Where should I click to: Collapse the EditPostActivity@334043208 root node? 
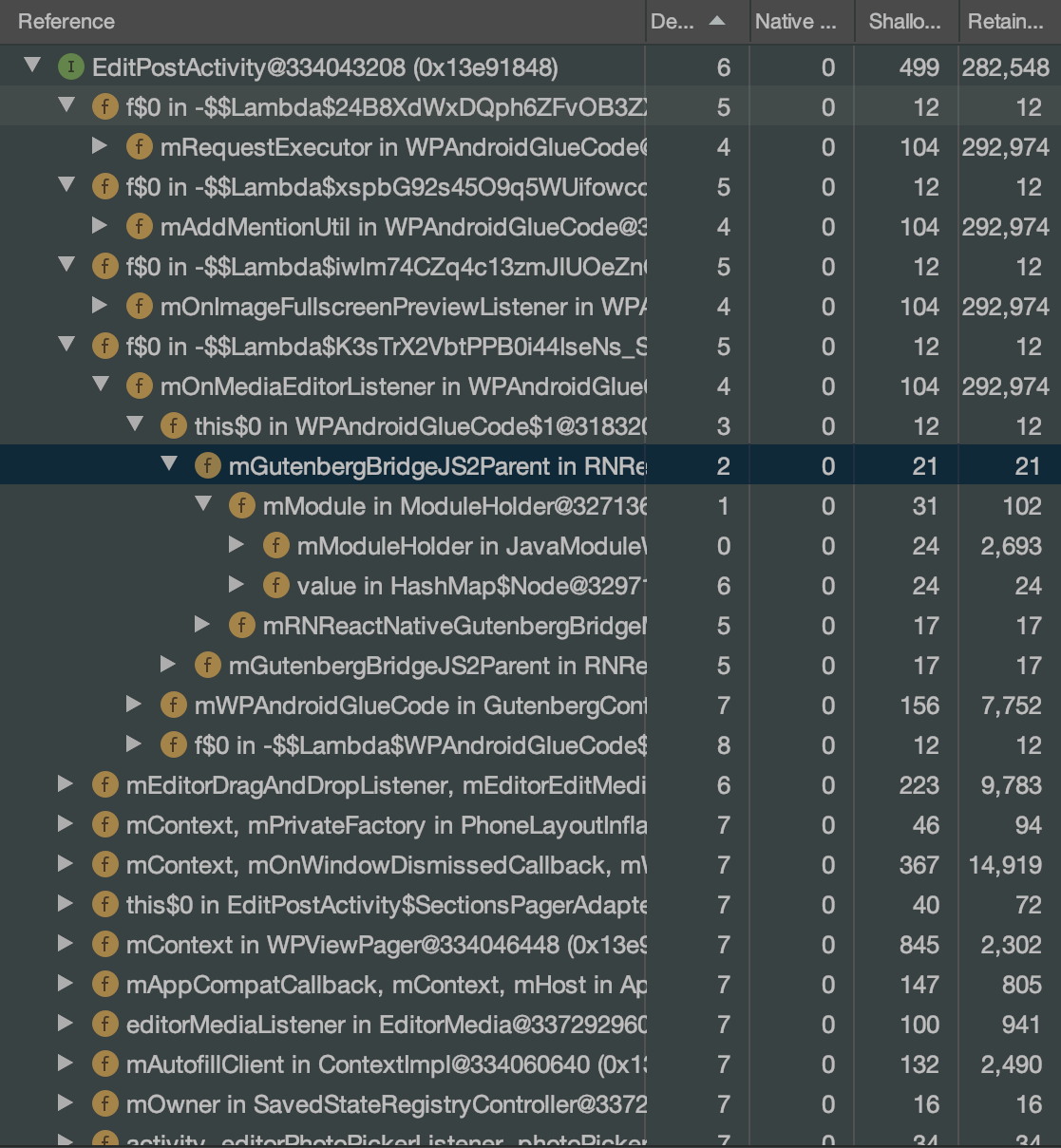pos(33,66)
